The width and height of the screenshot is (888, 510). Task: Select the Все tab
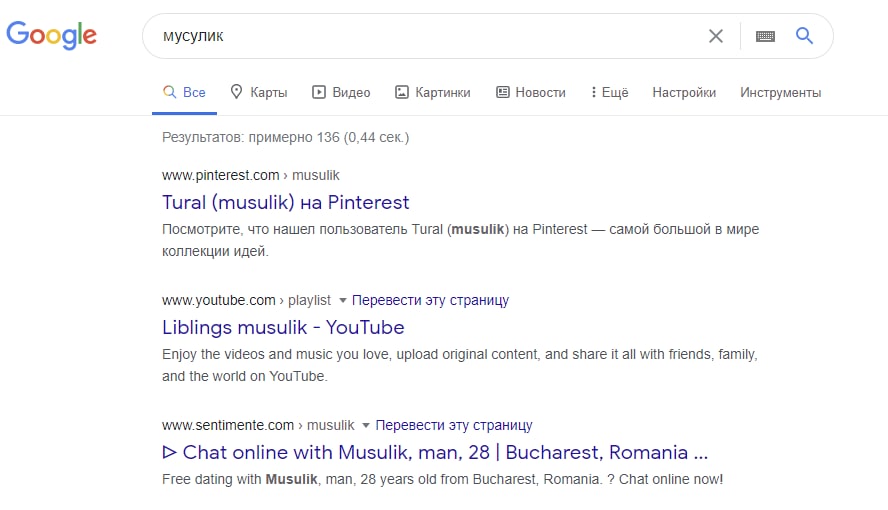point(184,92)
